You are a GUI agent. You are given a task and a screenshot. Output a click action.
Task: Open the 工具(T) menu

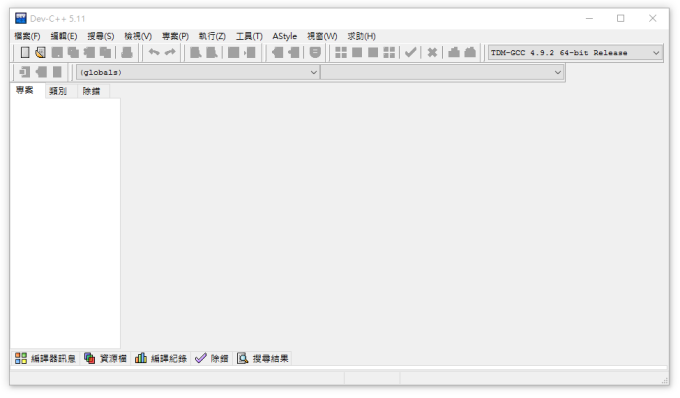pos(249,36)
